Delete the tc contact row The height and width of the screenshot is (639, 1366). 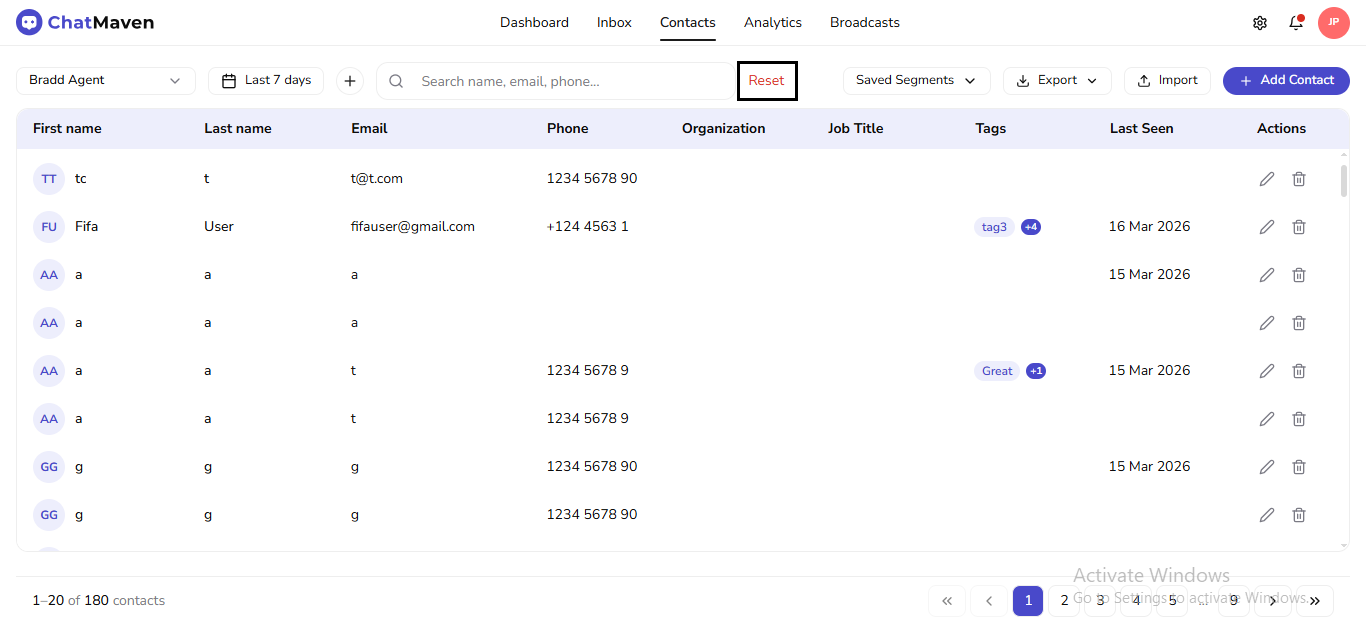(1298, 179)
